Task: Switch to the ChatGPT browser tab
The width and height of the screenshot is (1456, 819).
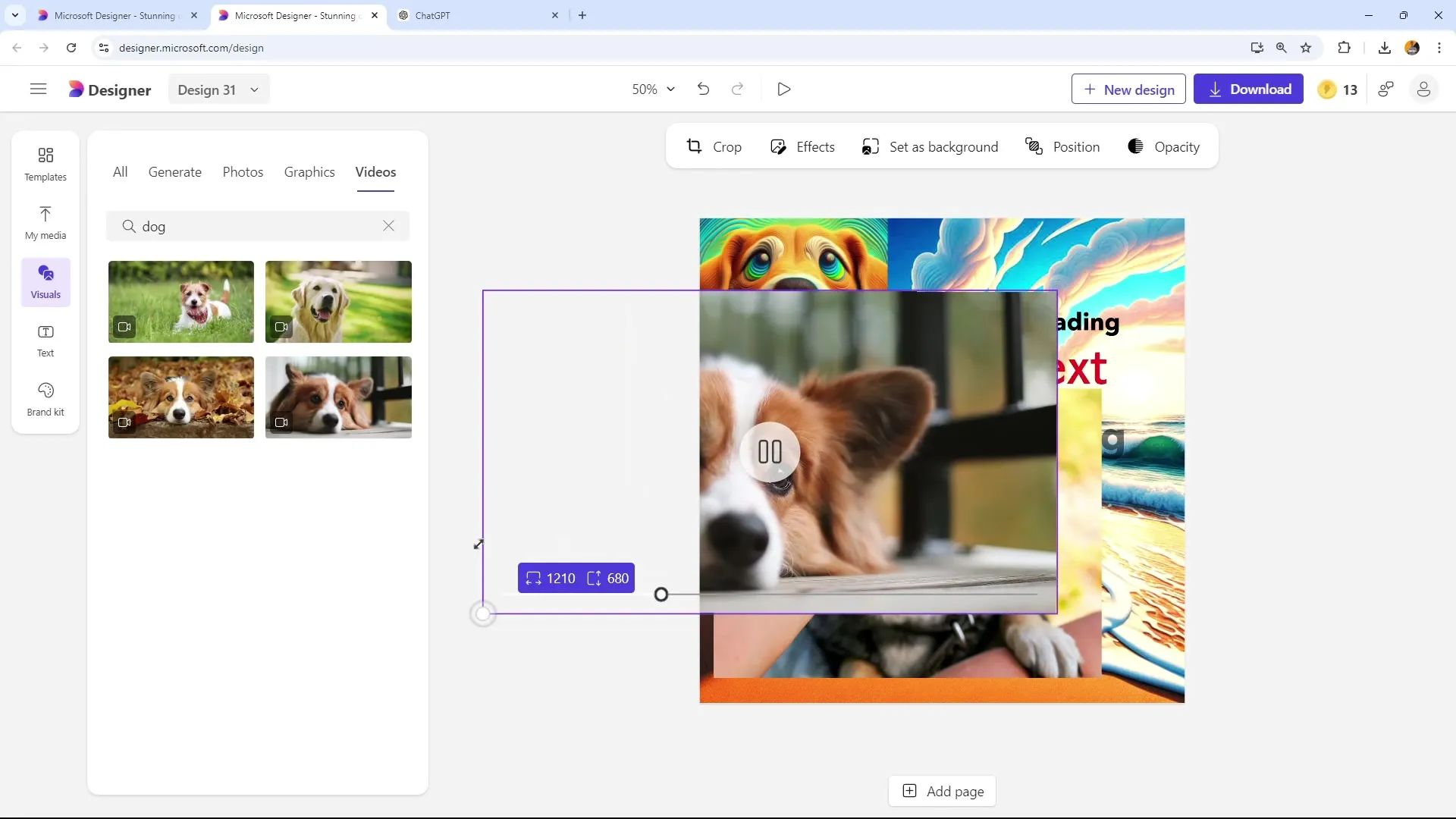Action: click(479, 15)
